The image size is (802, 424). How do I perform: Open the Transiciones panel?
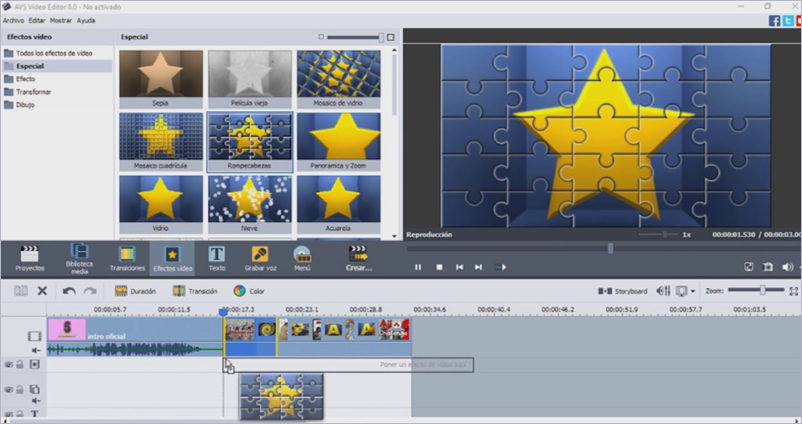(127, 258)
